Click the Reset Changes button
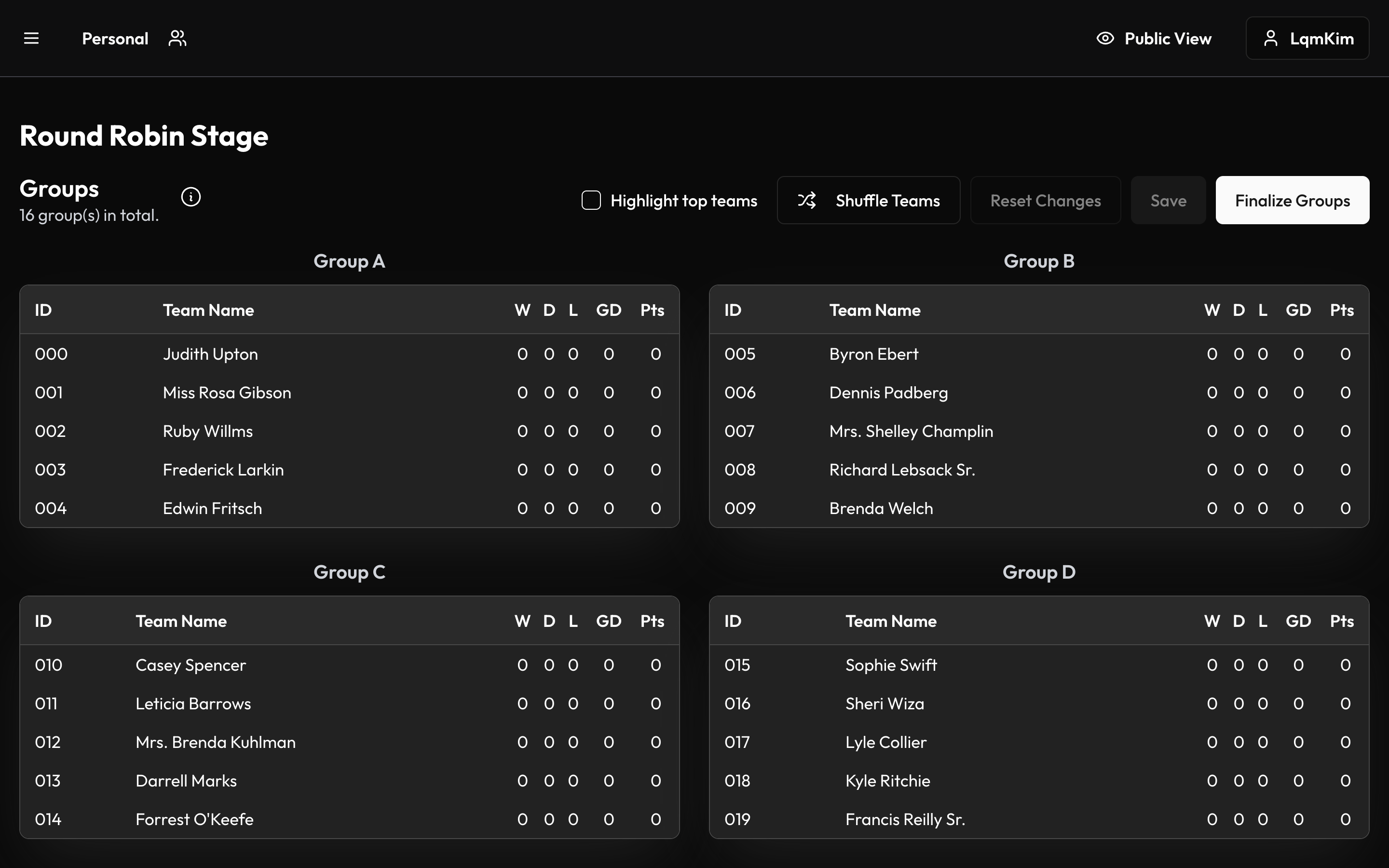This screenshot has width=1389, height=868. [1045, 200]
